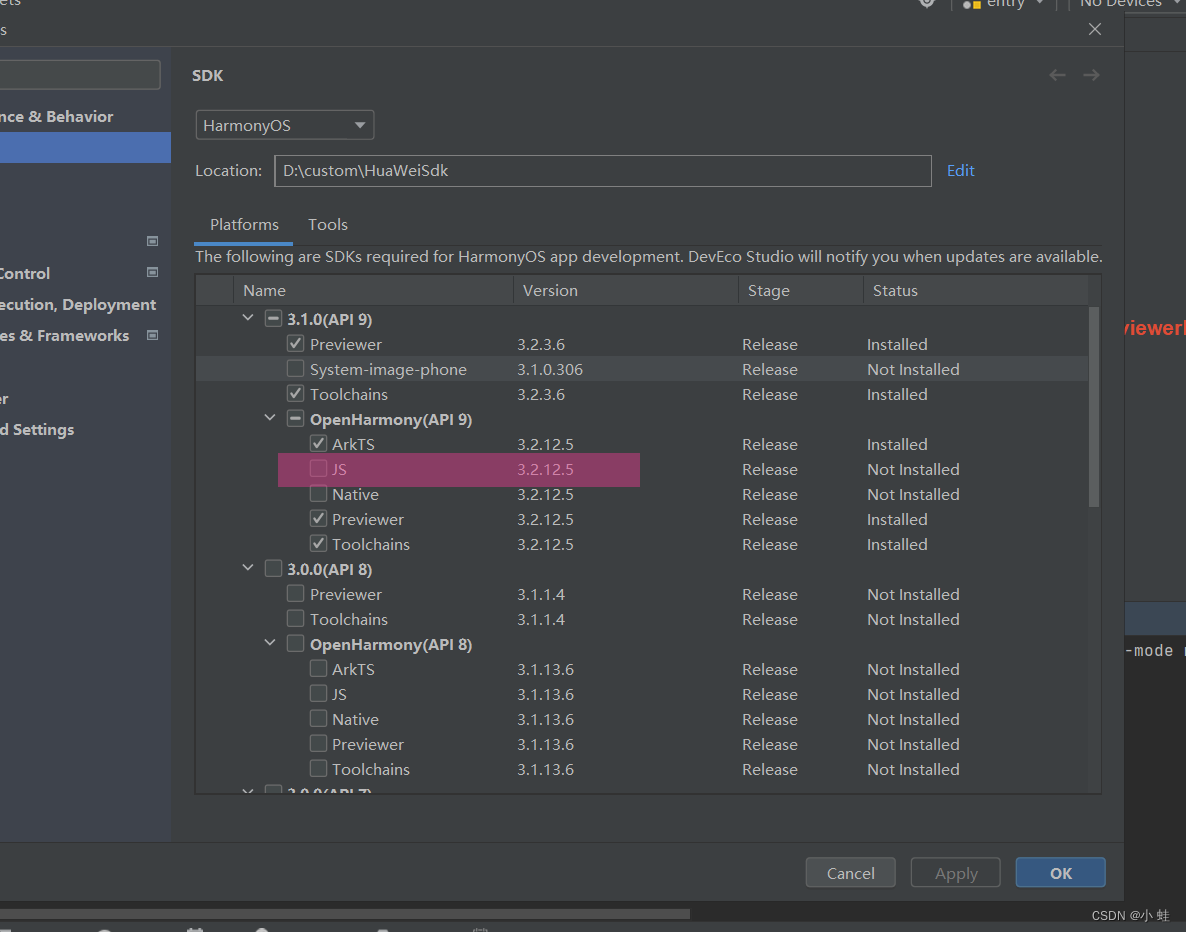Click the Version column header
The height and width of the screenshot is (932, 1186).
(x=626, y=290)
